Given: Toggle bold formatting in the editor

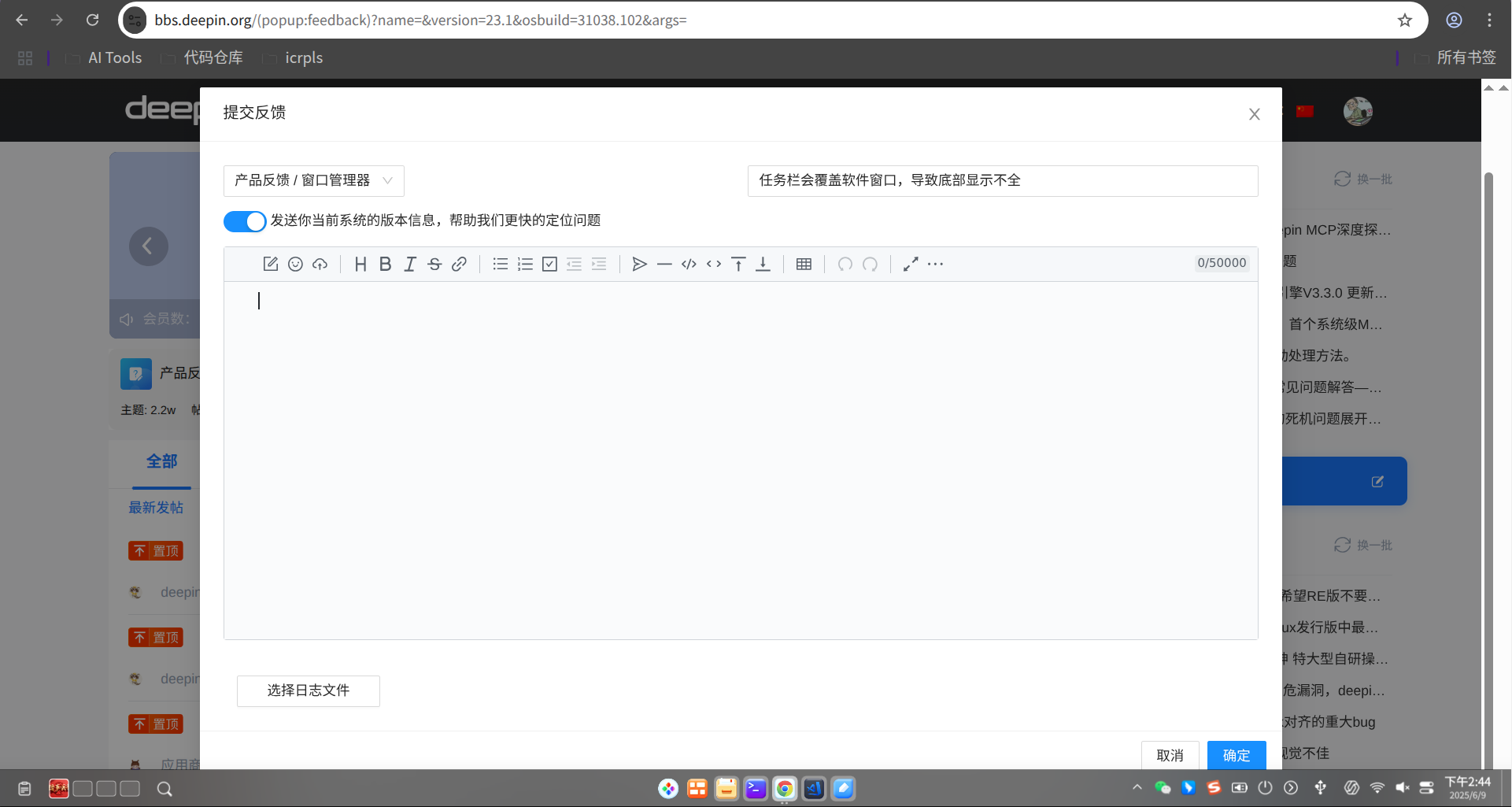Looking at the screenshot, I should [385, 265].
